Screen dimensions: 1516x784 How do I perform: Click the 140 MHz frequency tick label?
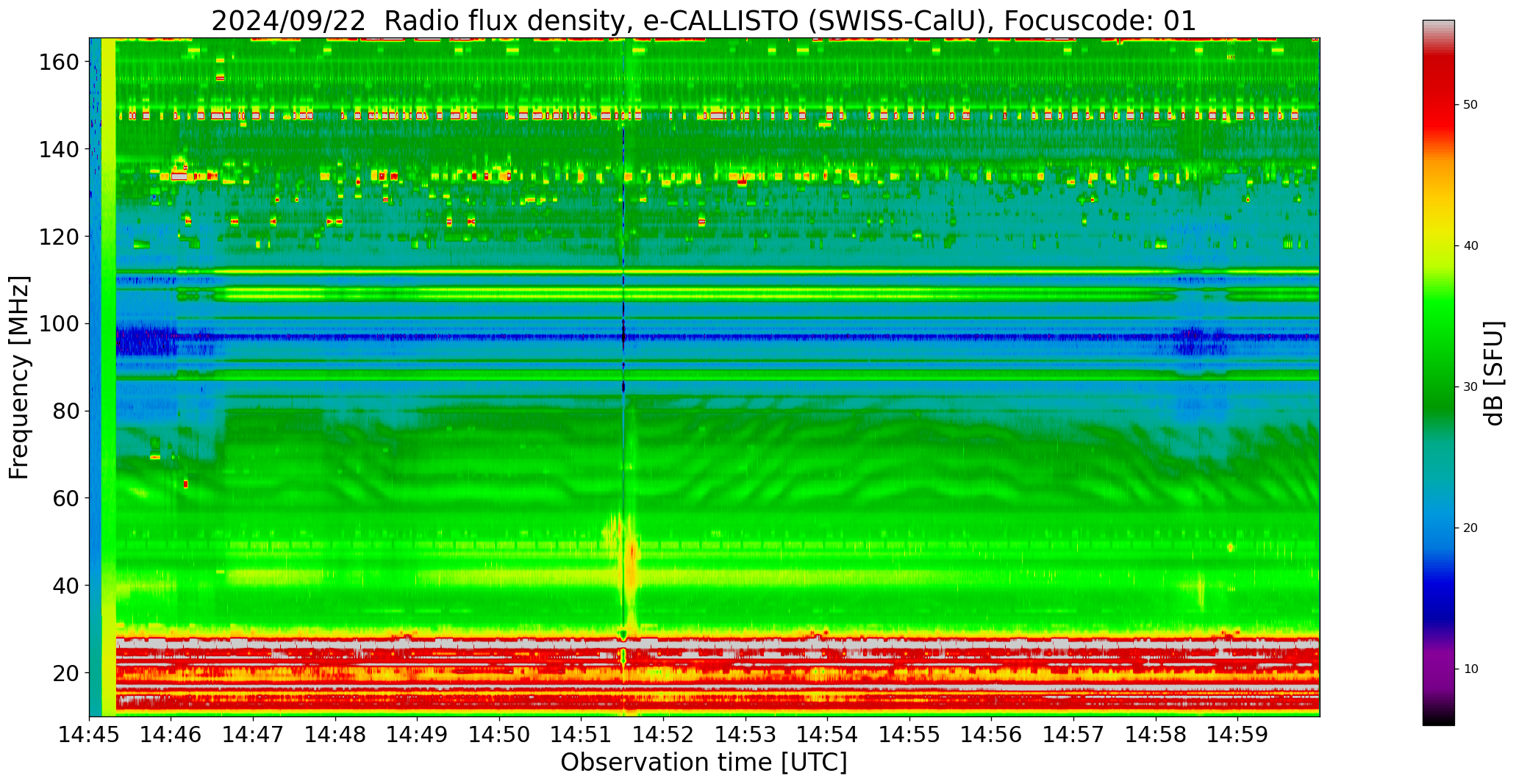click(x=60, y=149)
